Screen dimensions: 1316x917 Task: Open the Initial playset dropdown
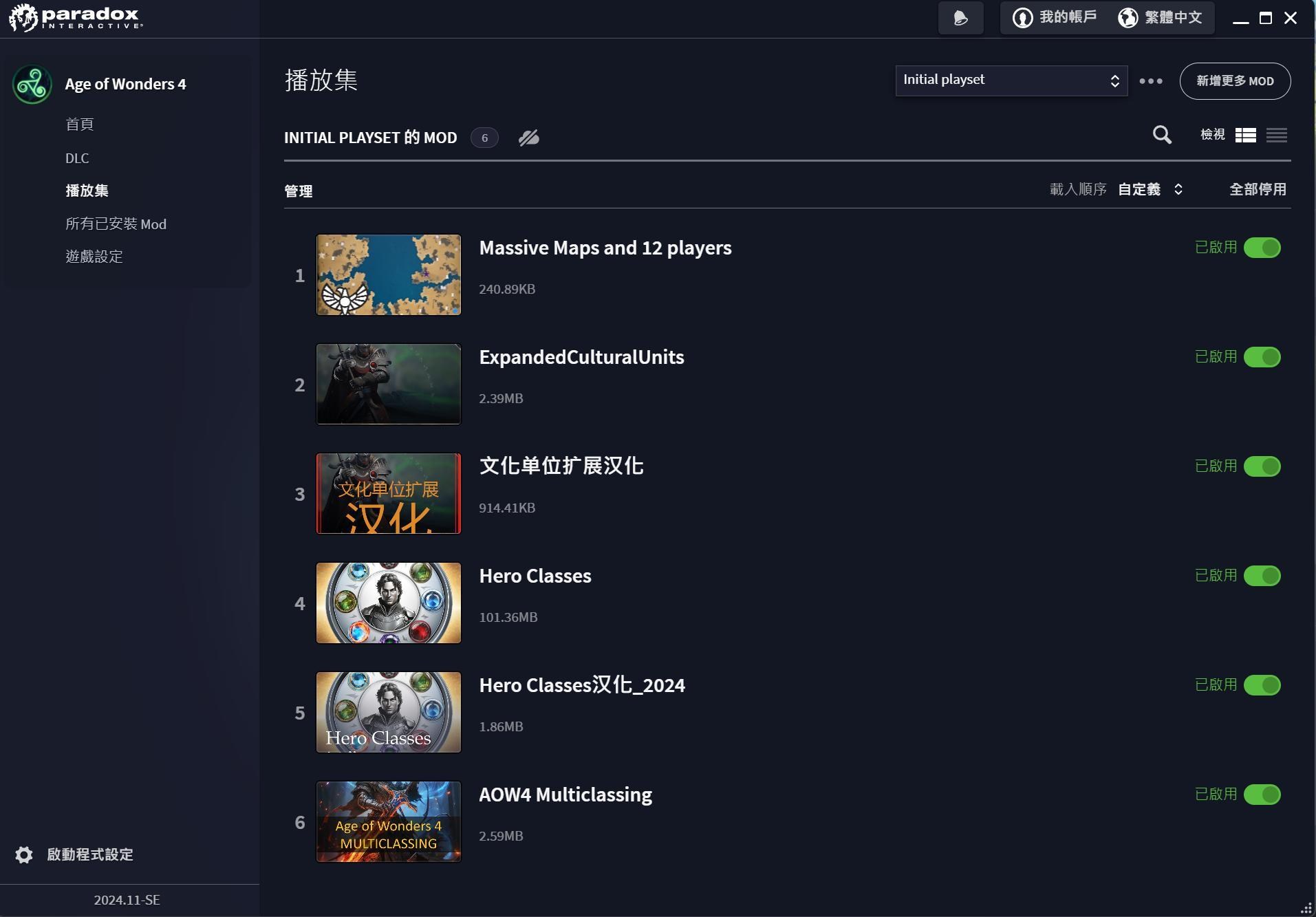1011,80
